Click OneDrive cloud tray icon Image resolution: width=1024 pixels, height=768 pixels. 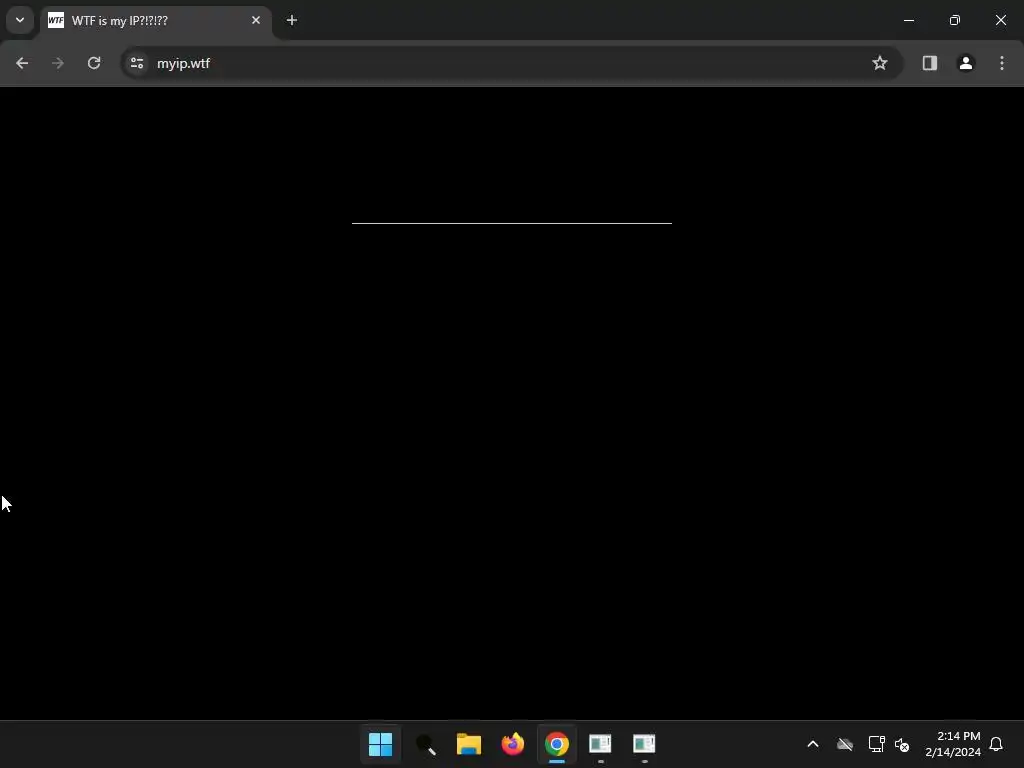click(x=845, y=744)
